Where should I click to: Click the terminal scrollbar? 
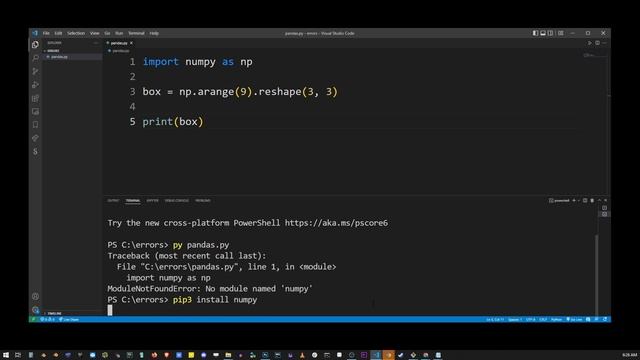pos(596,274)
